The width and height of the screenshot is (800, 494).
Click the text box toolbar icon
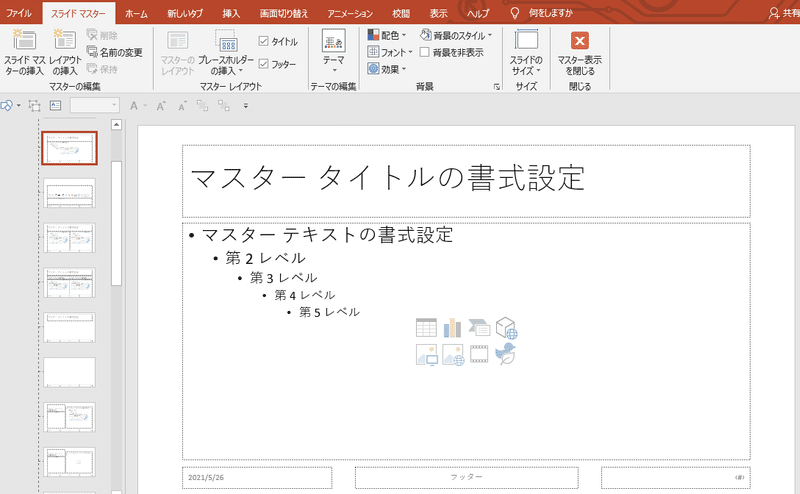(55, 106)
